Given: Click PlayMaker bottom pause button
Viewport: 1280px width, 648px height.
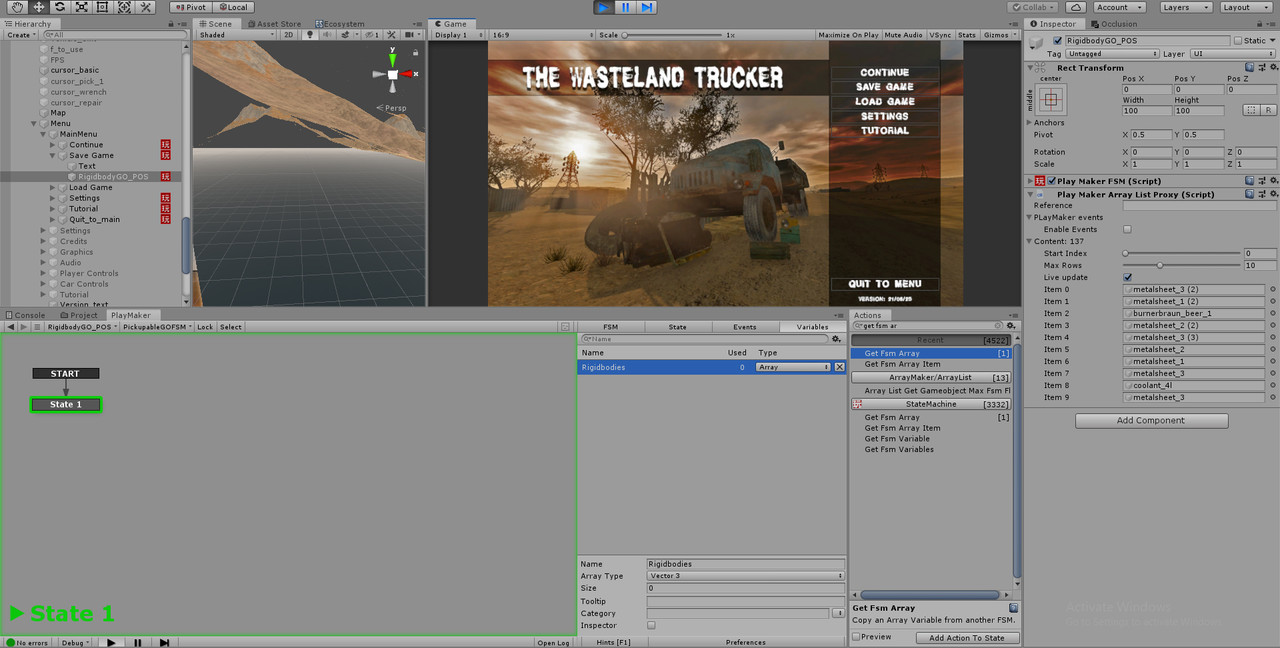Looking at the screenshot, I should (137, 642).
